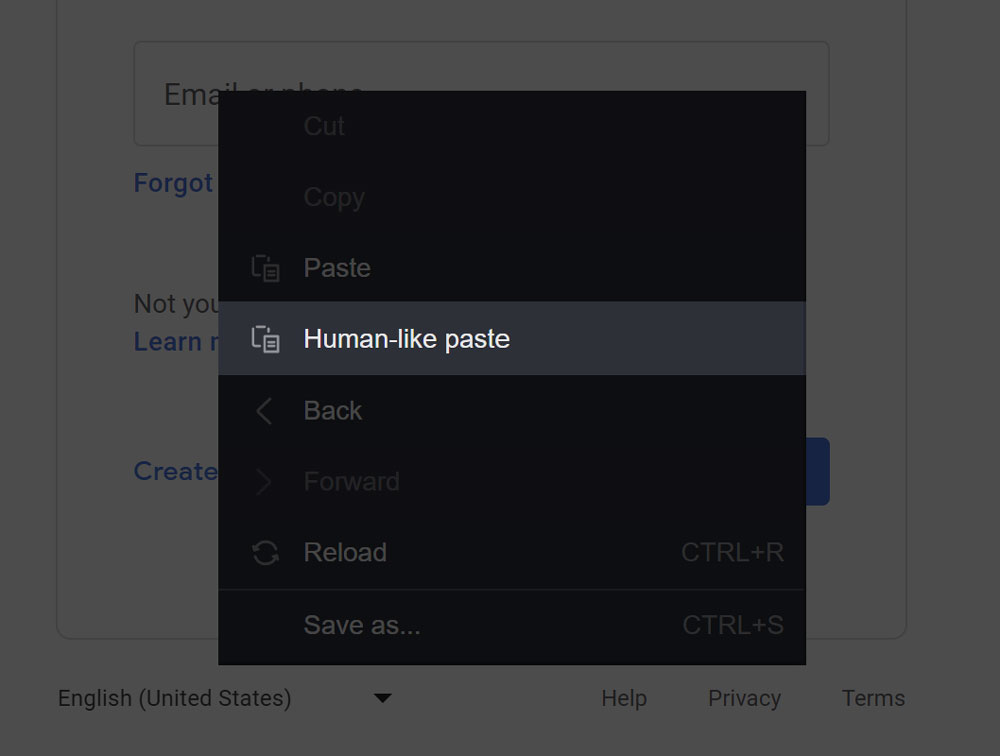The height and width of the screenshot is (756, 1000).
Task: Click the Back chevron arrow icon
Action: tap(264, 411)
